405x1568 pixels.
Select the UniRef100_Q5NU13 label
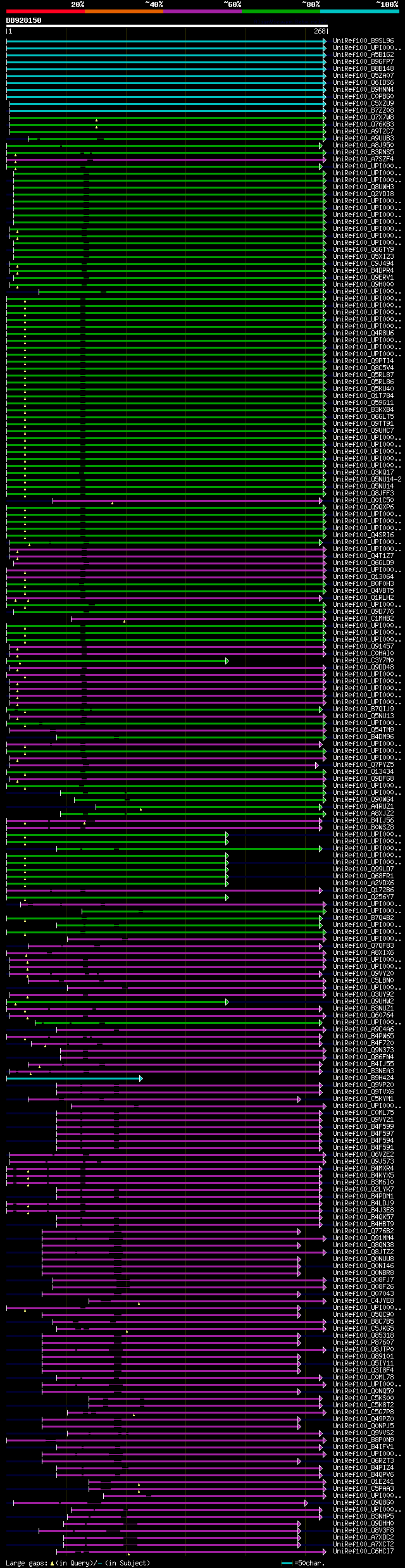(363, 716)
